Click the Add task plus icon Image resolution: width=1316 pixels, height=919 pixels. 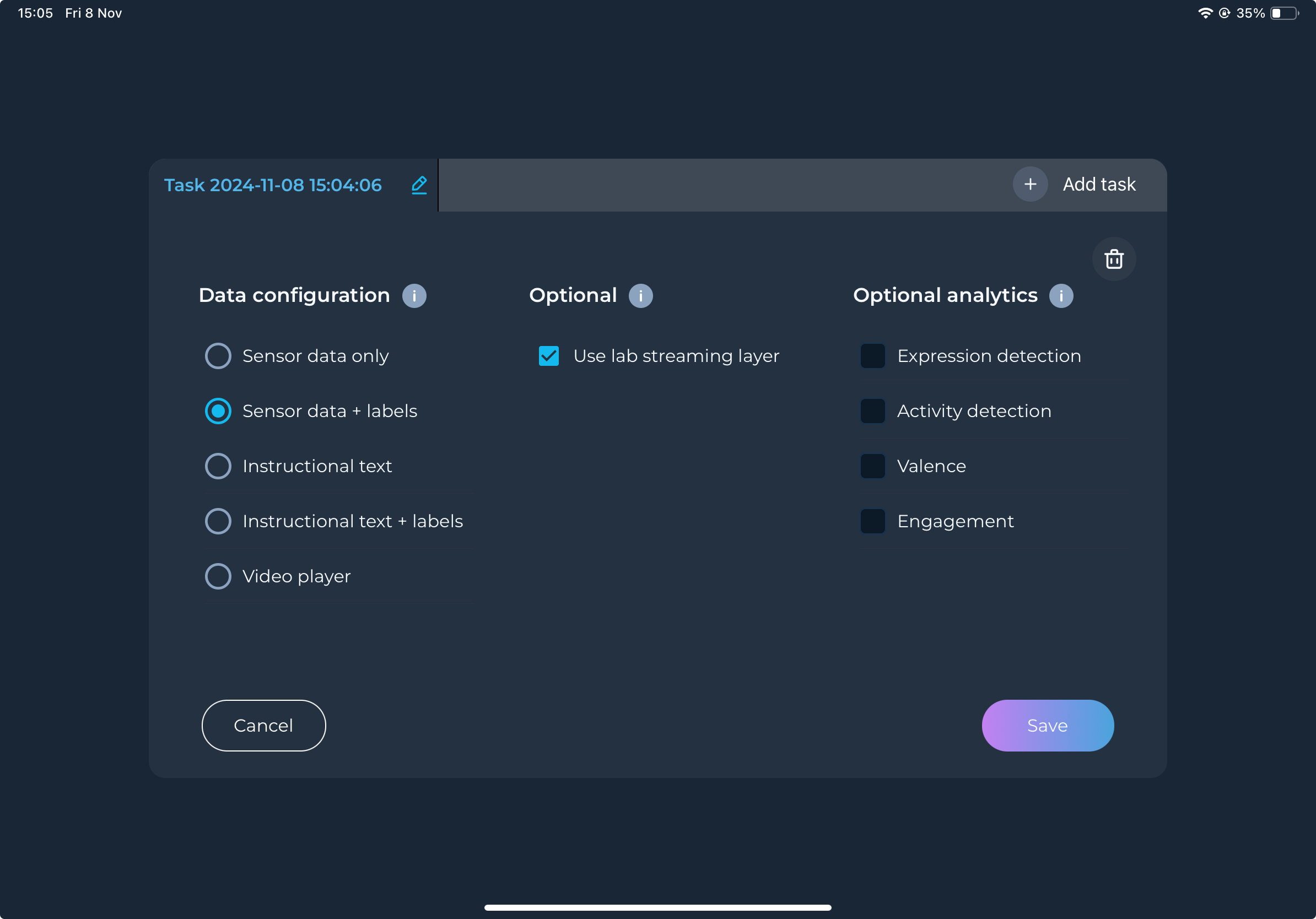1031,184
